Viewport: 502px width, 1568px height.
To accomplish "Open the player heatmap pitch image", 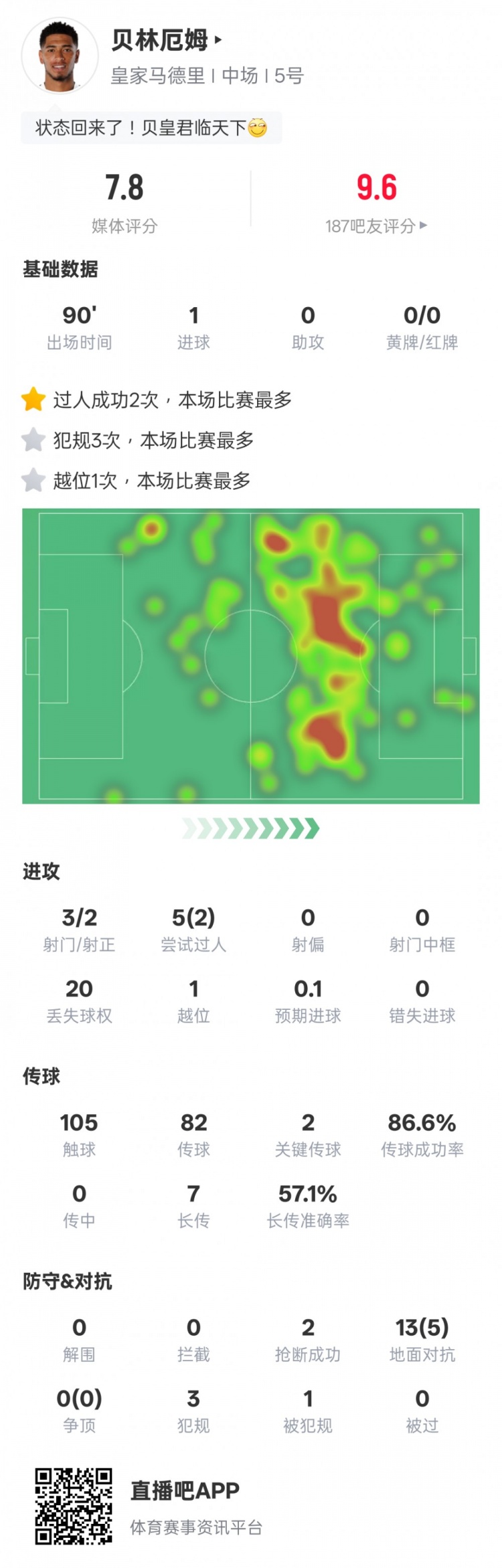I will [x=251, y=656].
